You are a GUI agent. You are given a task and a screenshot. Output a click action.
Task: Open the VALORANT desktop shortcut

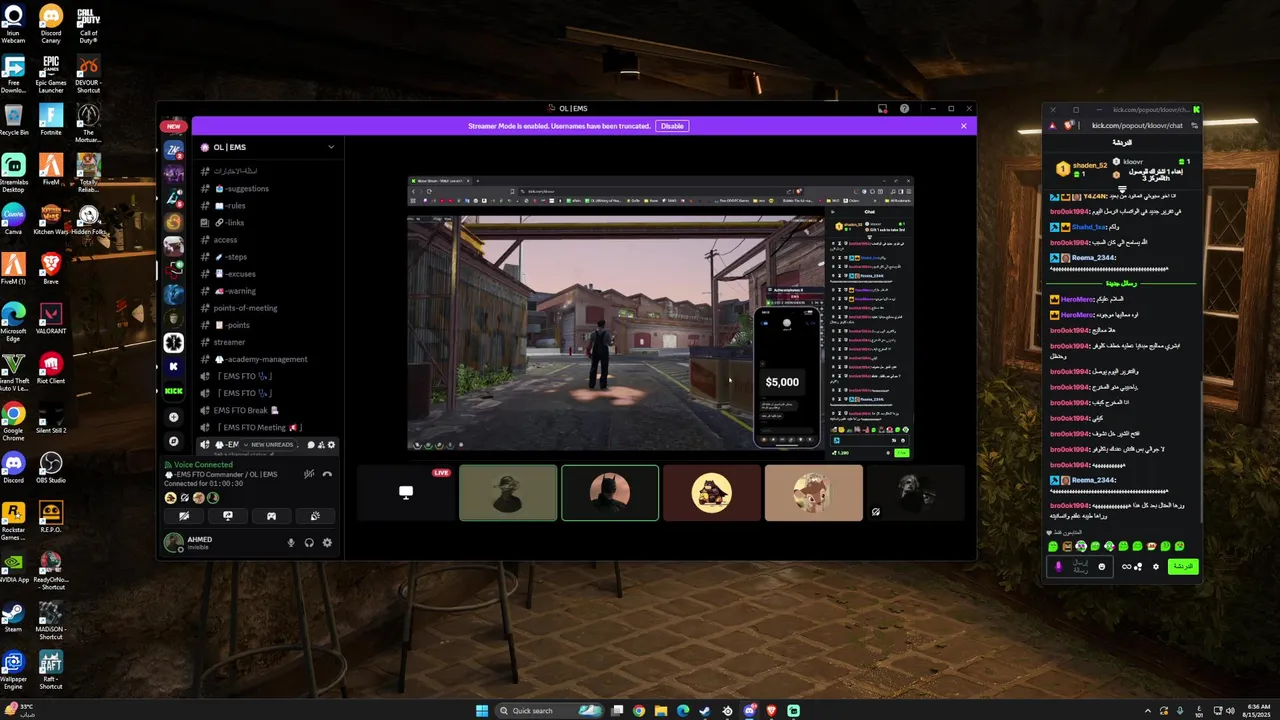coord(51,319)
